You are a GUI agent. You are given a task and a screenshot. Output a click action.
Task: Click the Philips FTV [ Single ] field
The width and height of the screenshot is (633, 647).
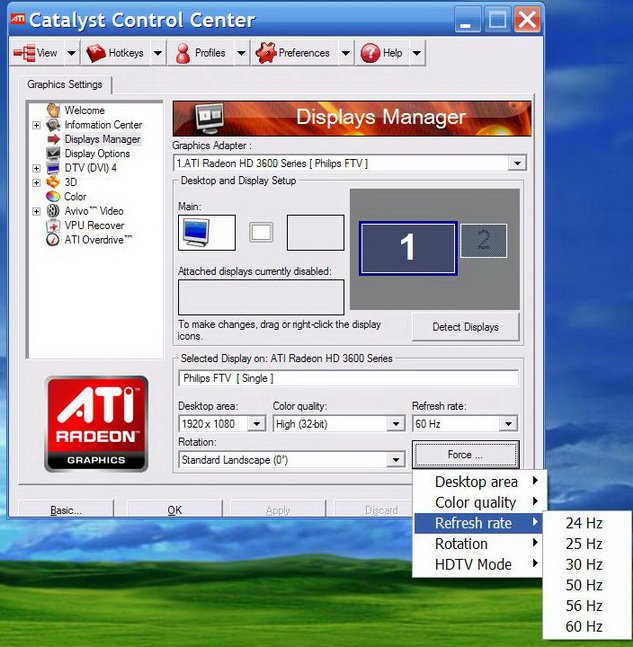349,378
